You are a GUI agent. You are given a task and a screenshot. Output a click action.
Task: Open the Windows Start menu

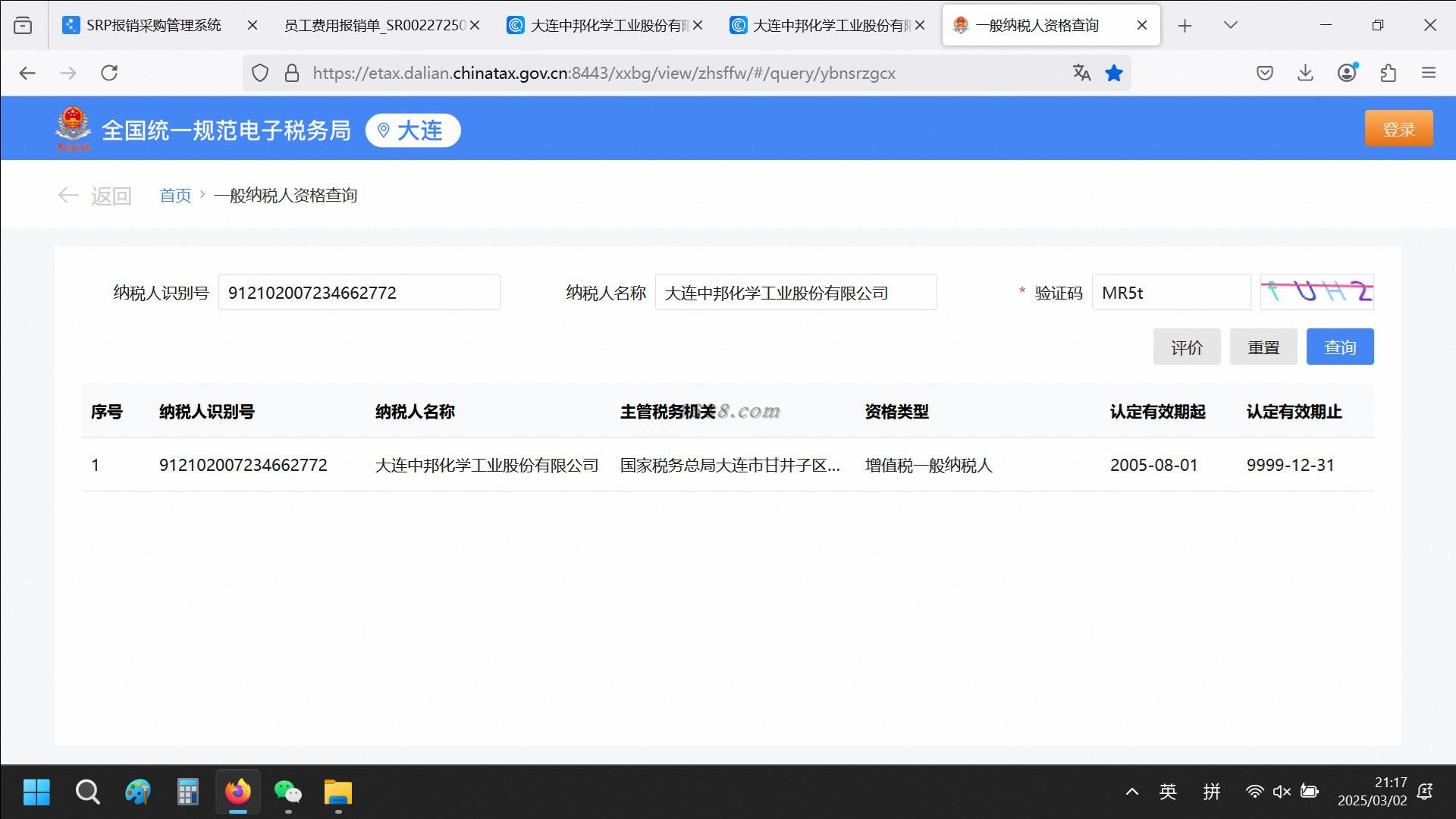[x=36, y=792]
